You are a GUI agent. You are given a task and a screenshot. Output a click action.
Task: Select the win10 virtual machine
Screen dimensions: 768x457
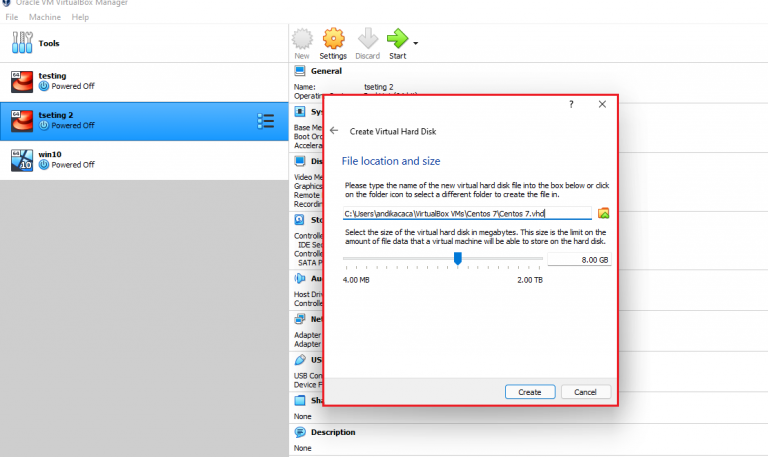[144, 160]
